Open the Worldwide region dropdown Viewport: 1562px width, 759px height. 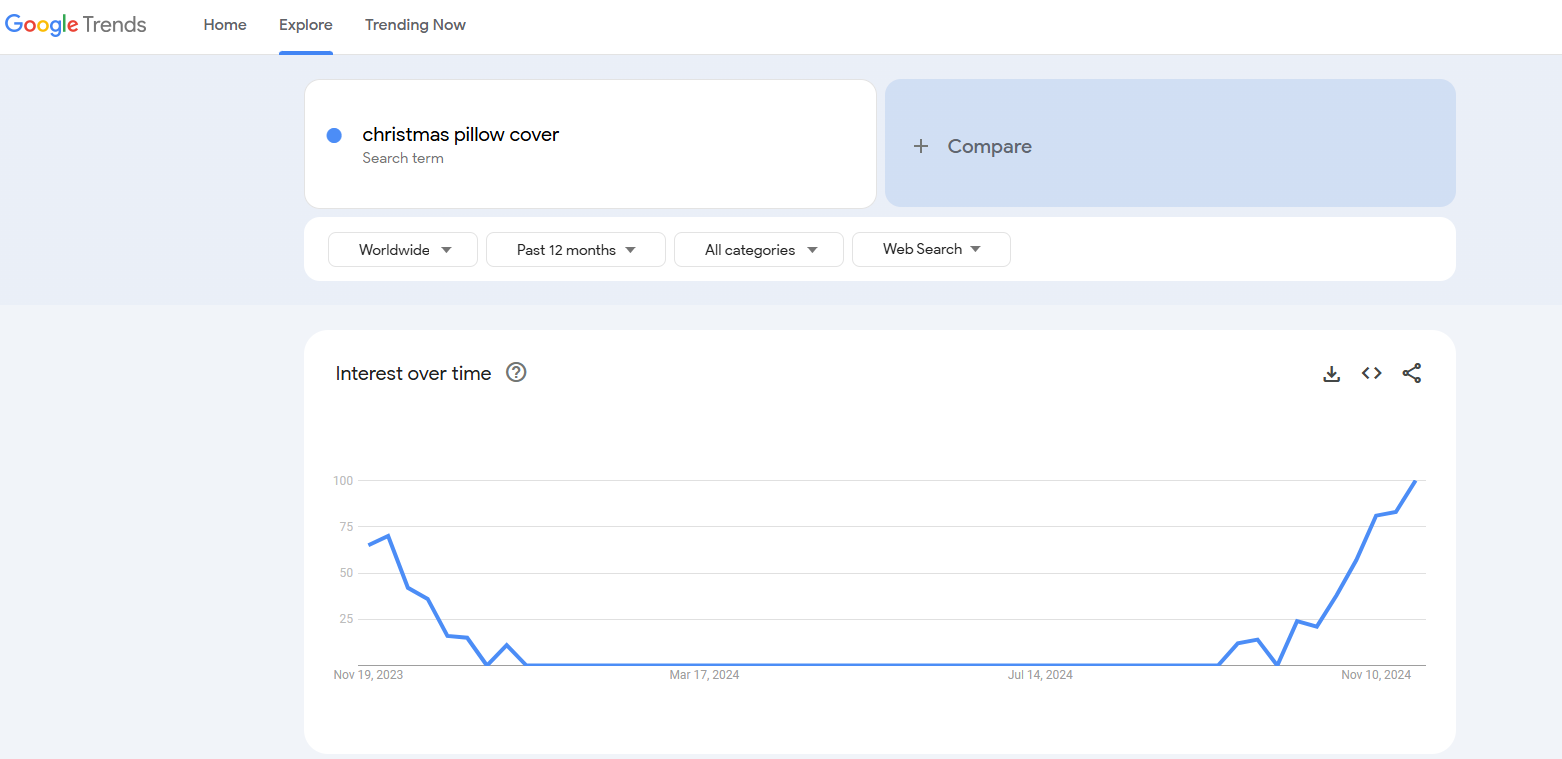(x=403, y=250)
